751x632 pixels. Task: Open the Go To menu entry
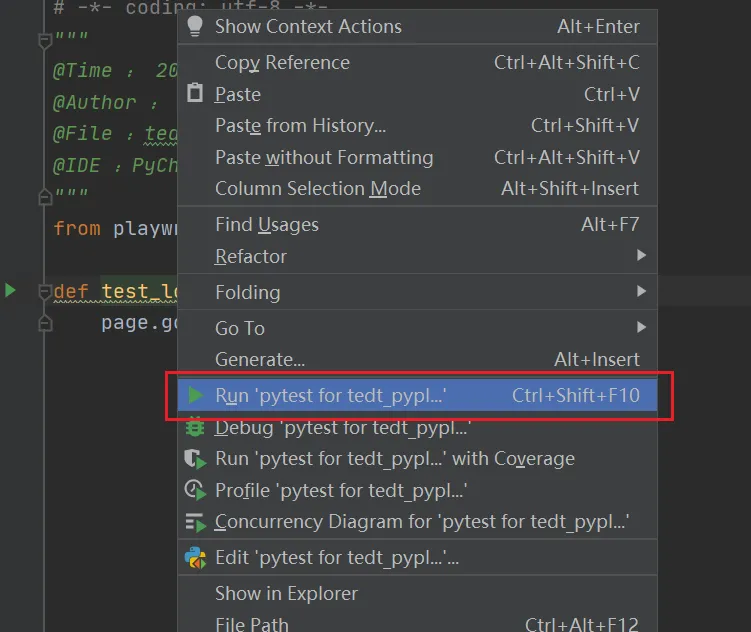[x=417, y=328]
